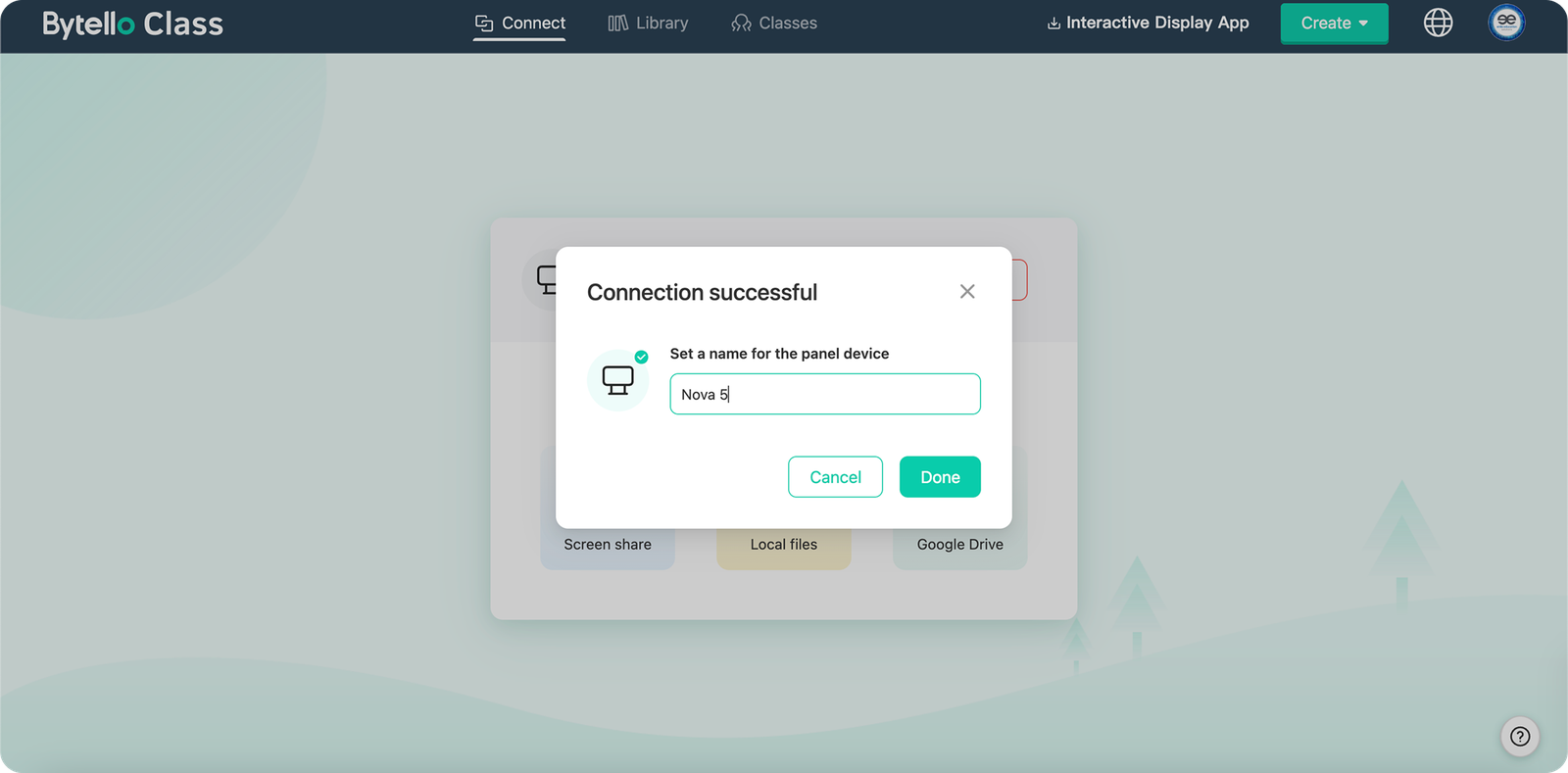
Task: Select the Local files card
Action: [783, 545]
